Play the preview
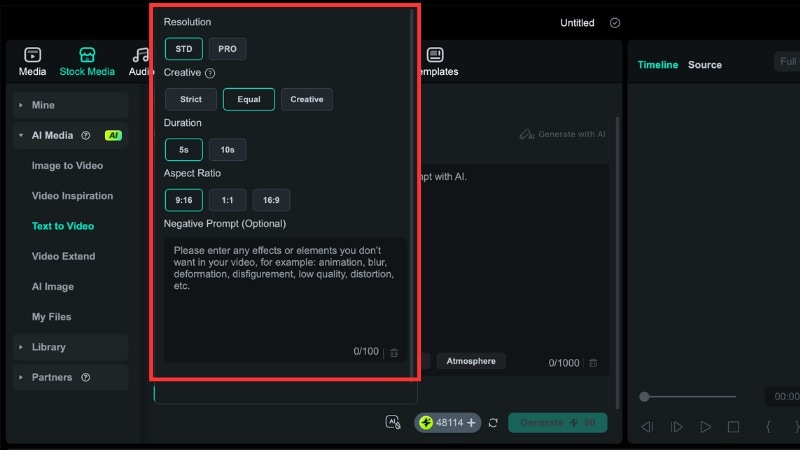 coord(706,427)
